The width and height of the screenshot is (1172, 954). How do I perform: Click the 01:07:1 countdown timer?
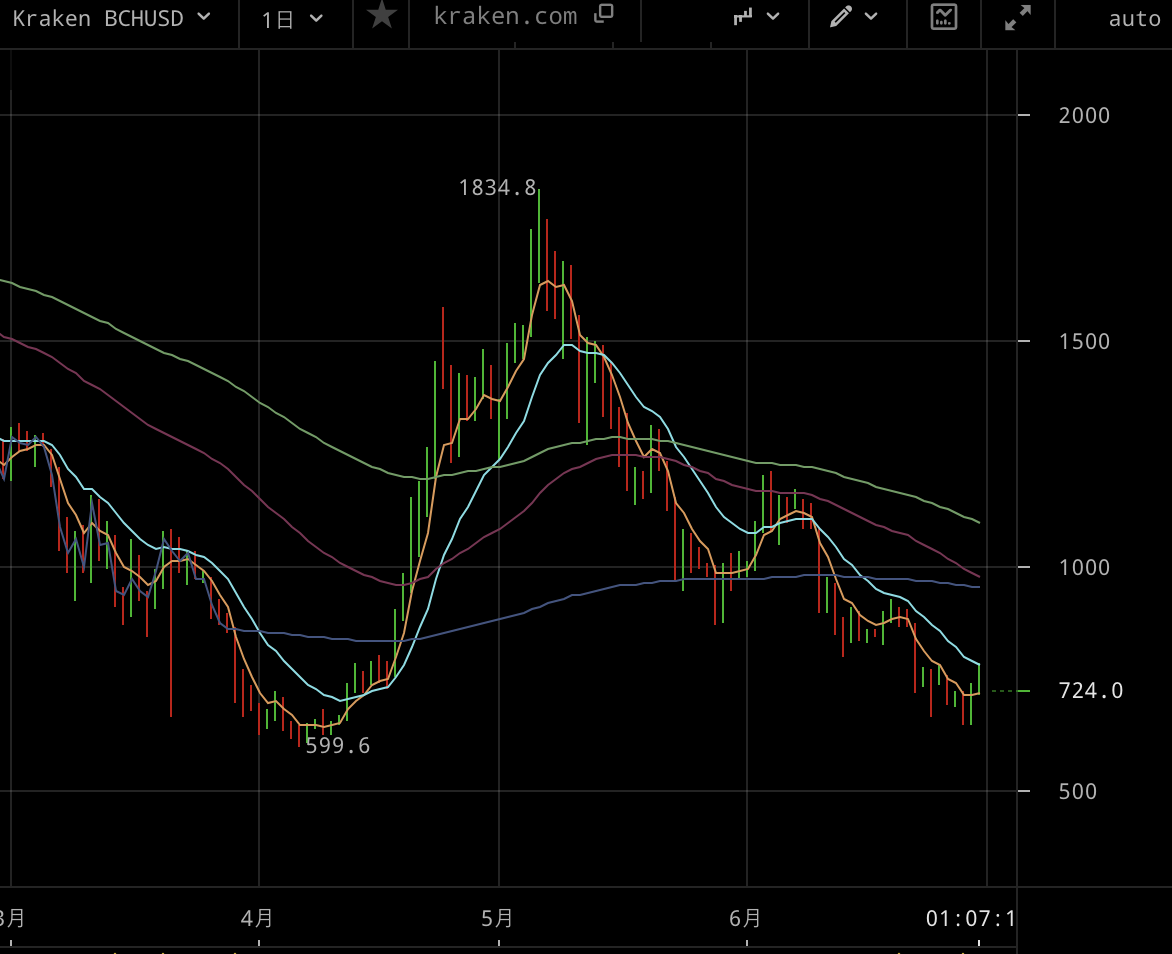point(970,918)
